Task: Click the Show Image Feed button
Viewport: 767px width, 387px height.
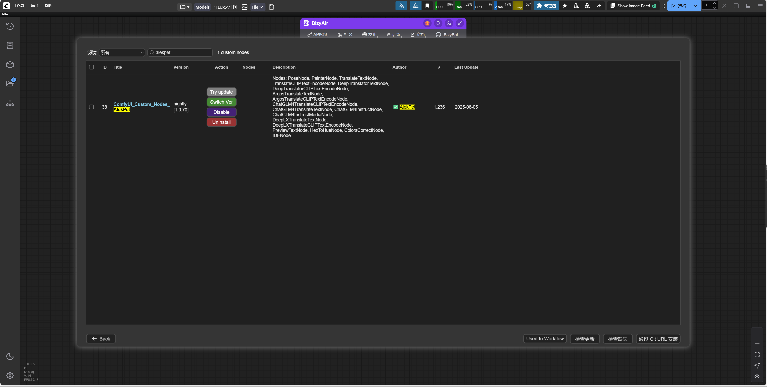Action: coord(633,6)
